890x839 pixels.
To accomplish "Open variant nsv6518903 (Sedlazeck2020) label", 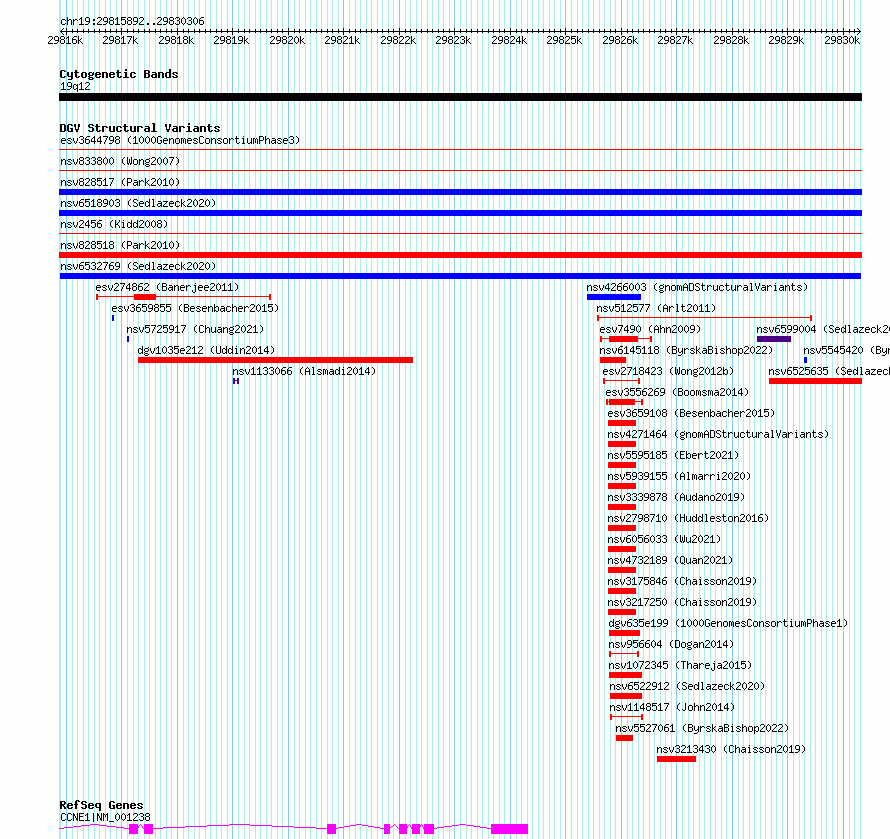I will (138, 203).
